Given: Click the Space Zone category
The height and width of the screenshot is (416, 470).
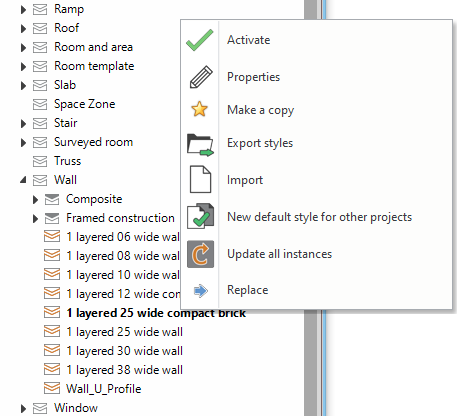Looking at the screenshot, I should pos(84,104).
